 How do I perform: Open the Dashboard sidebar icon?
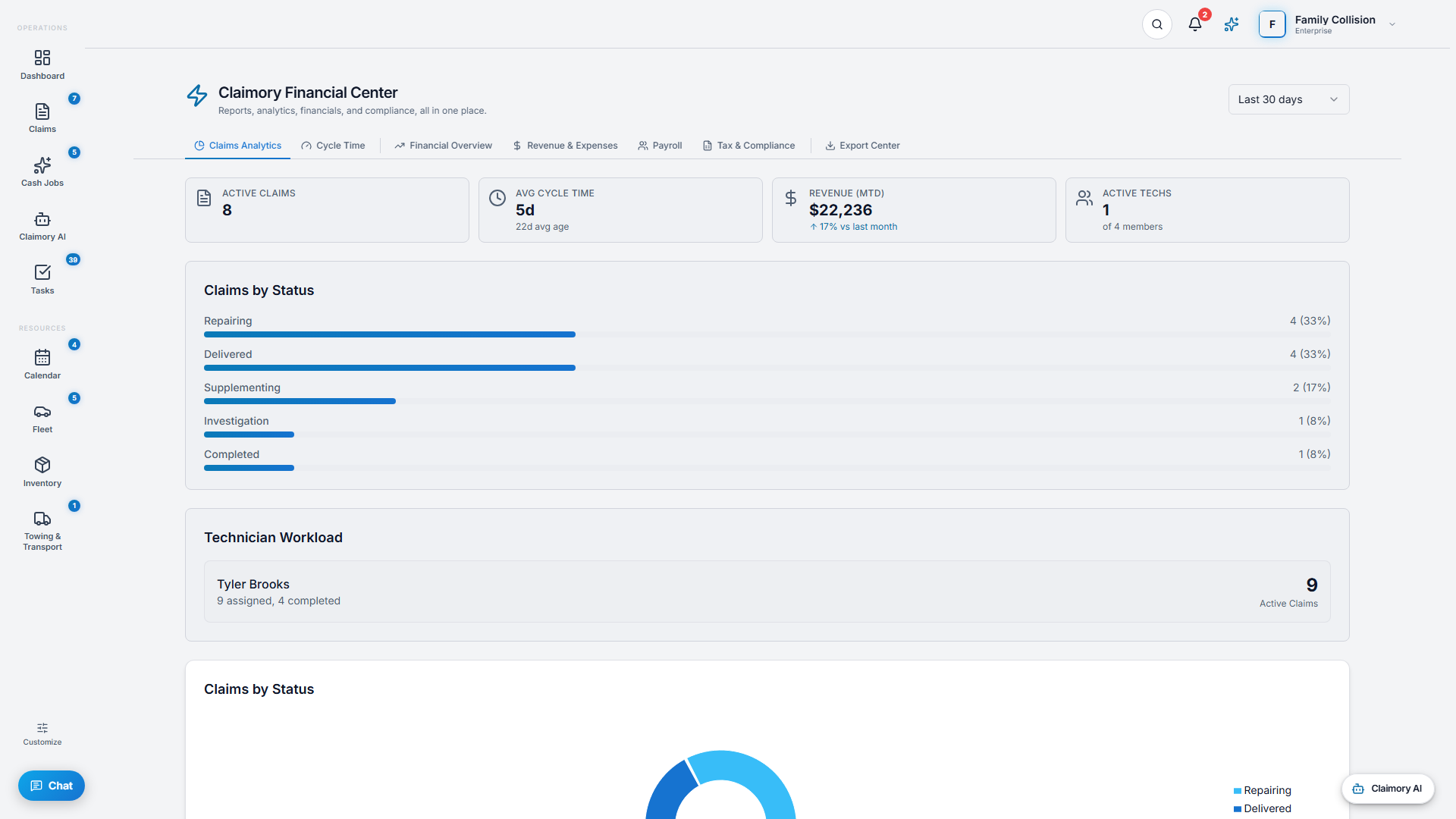[x=42, y=58]
